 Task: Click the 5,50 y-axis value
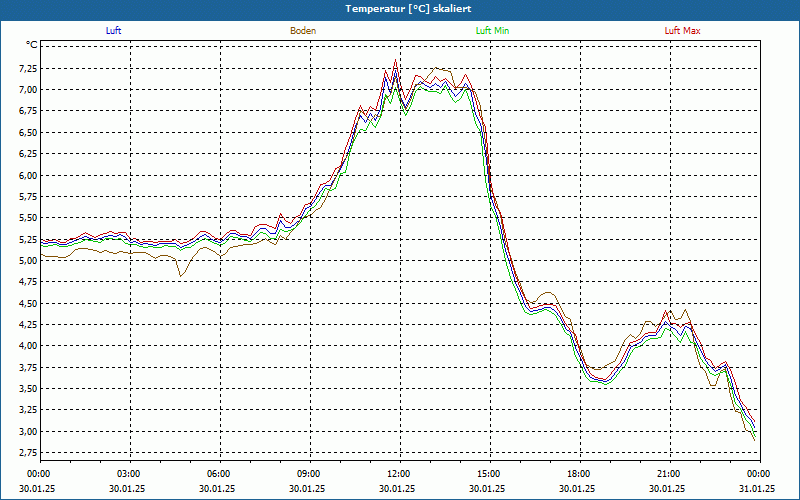(x=28, y=218)
